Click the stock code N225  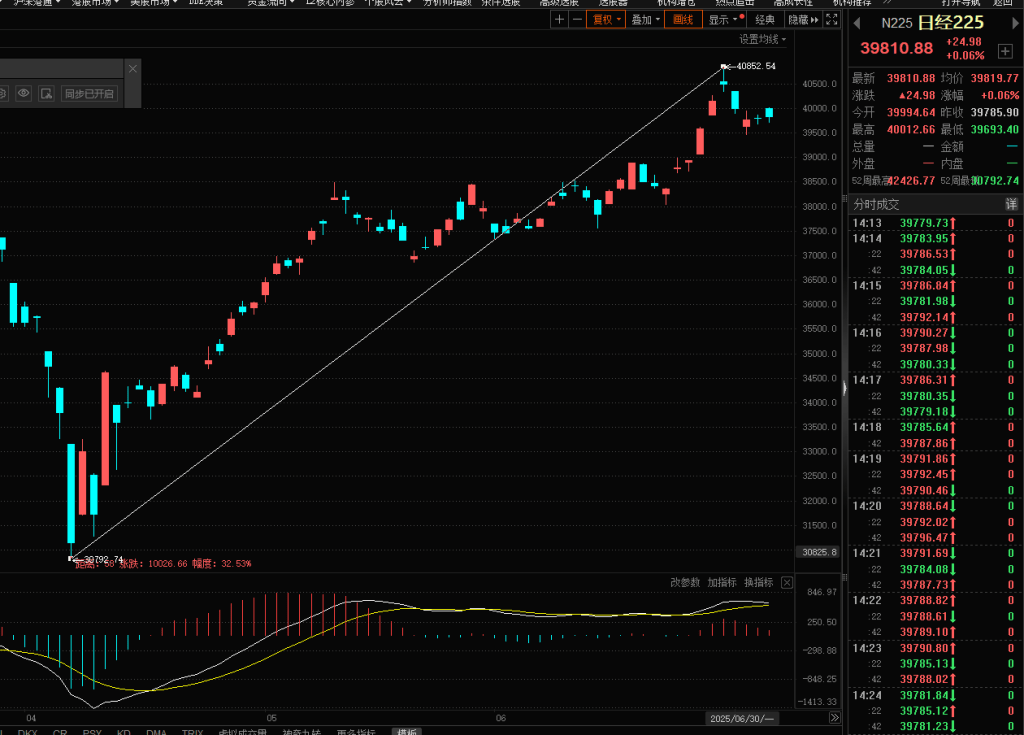(897, 24)
